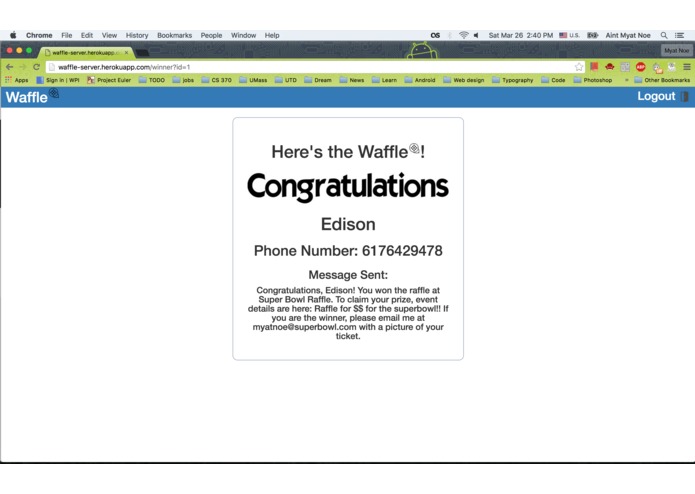Click the battery status icon

click(x=593, y=35)
